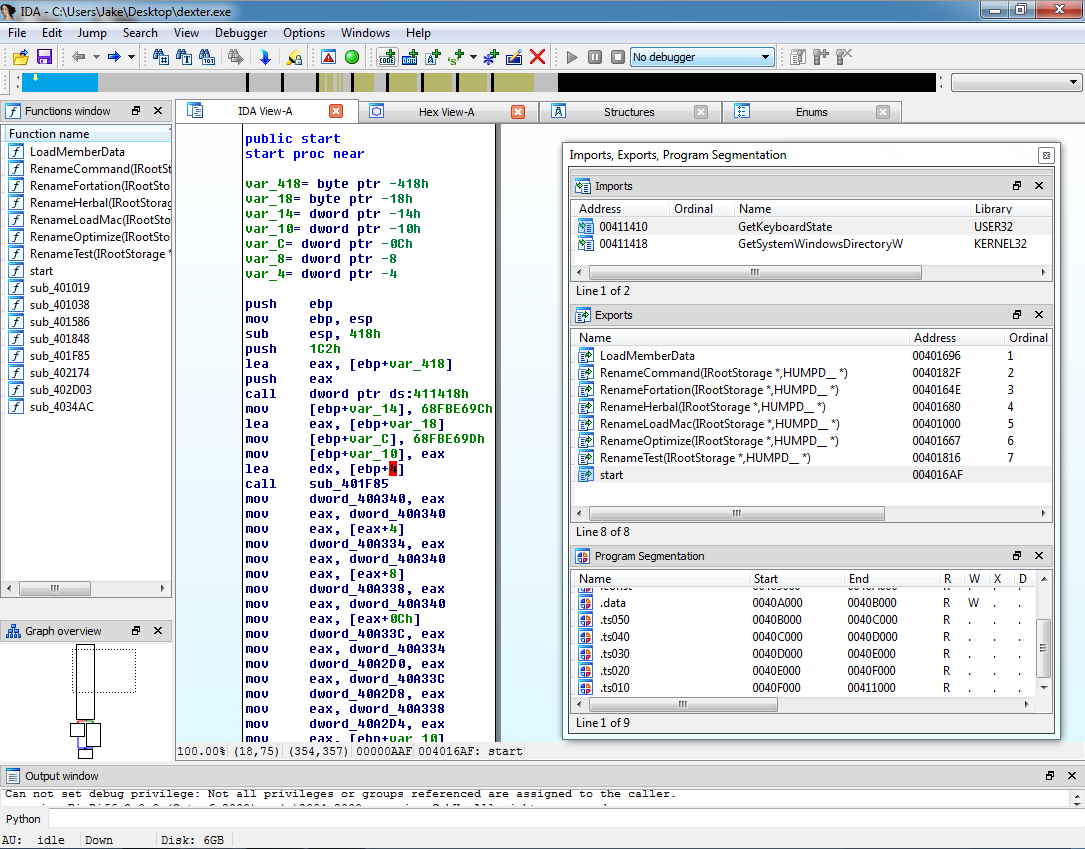This screenshot has height=849, width=1085.
Task: Close the Structures tab
Action: point(701,112)
